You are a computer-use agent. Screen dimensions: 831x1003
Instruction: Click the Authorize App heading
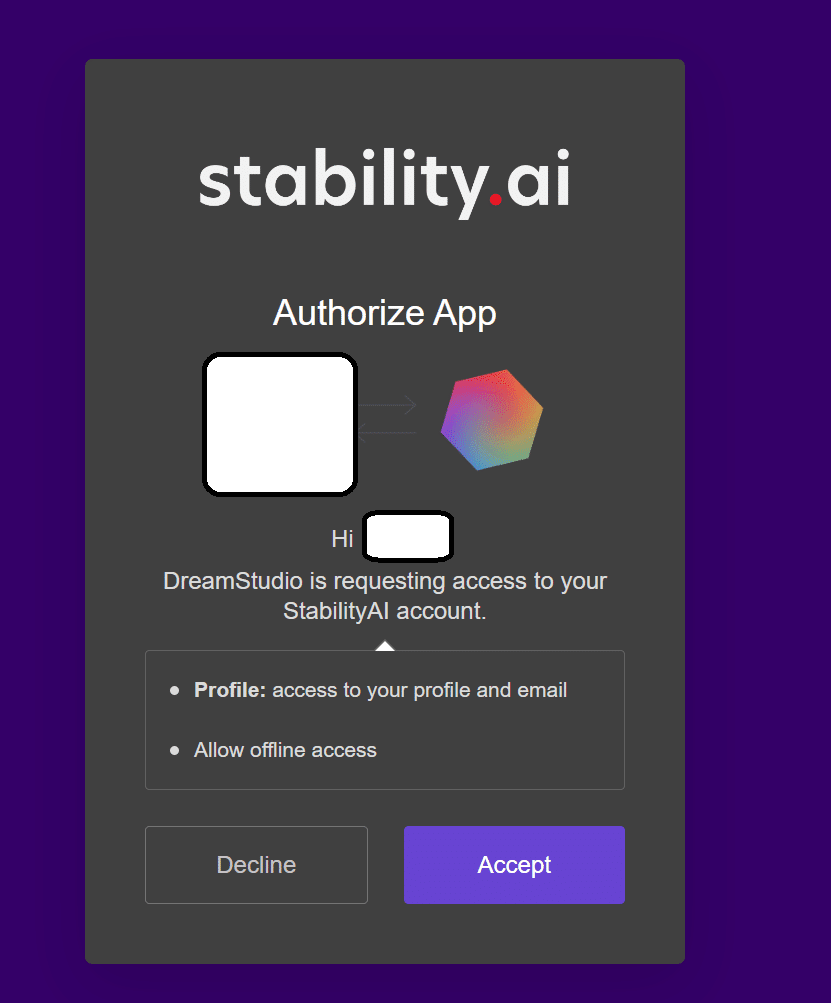click(385, 313)
